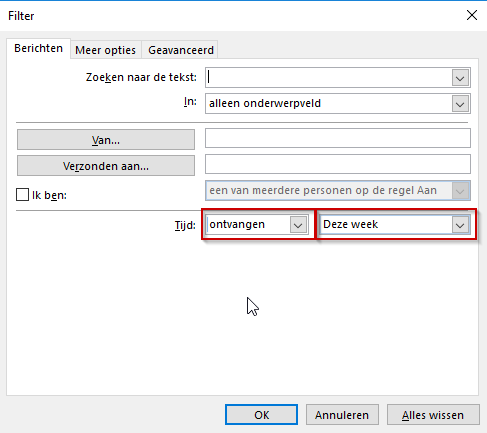The image size is (487, 433).
Task: Focus the text field beside Verzonden aan...
Action: point(338,164)
